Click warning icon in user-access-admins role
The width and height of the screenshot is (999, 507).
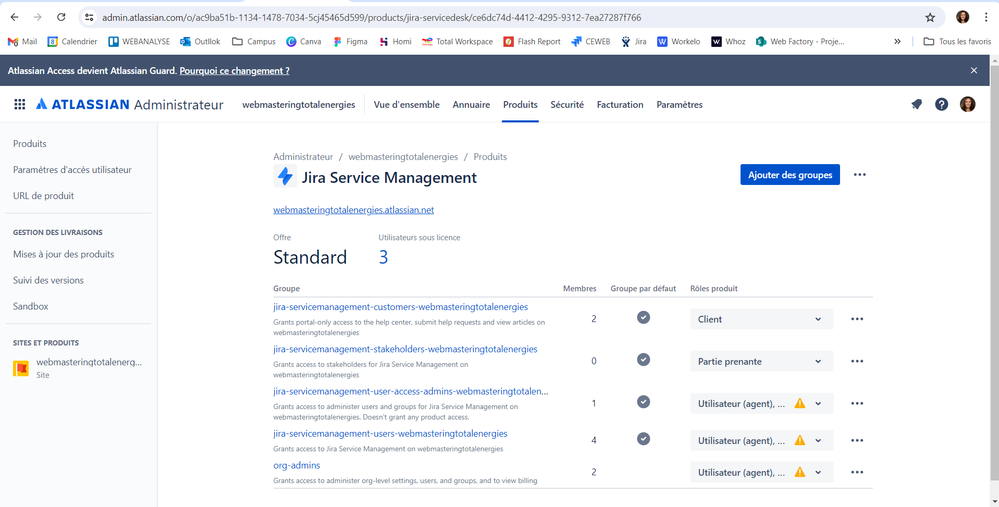(800, 403)
